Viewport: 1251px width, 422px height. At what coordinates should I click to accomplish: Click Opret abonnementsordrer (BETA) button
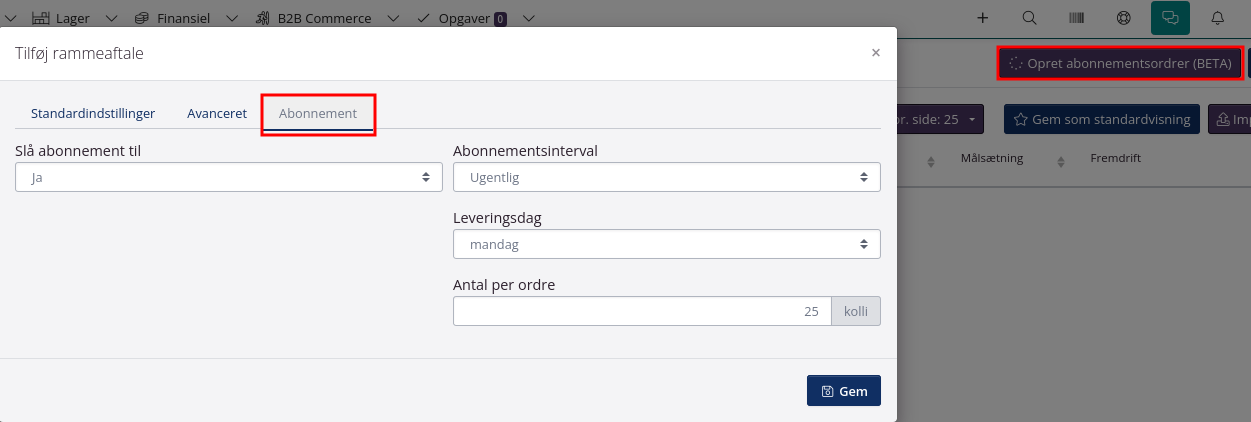1120,63
